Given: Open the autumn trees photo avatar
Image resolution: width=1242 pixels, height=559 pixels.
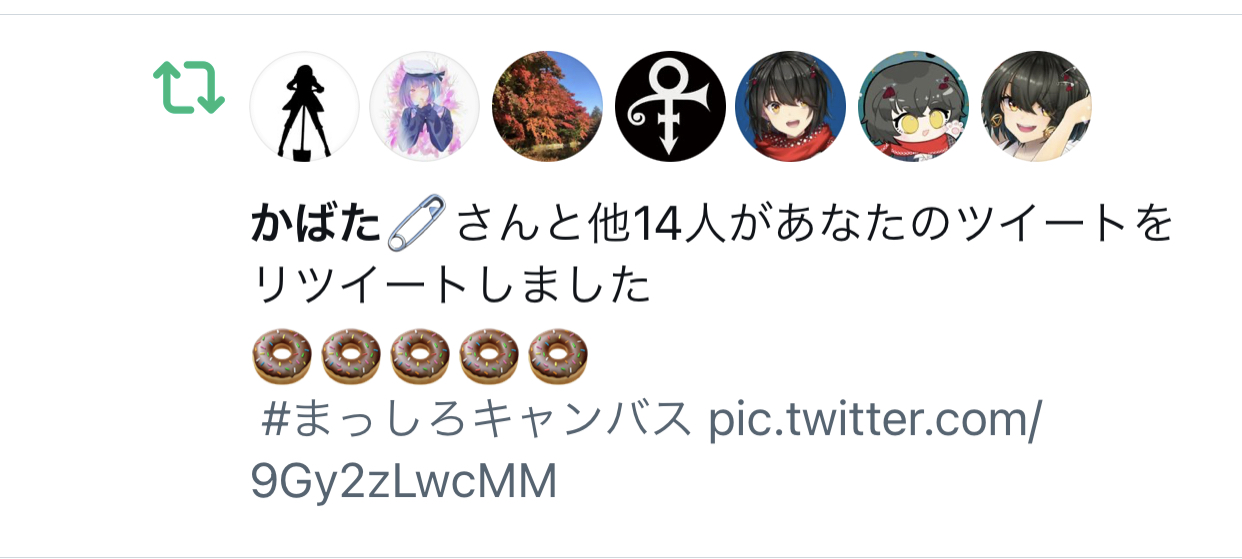Looking at the screenshot, I should click(548, 106).
